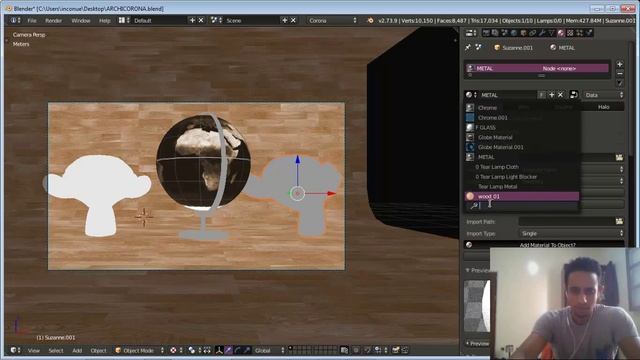Choose Chrome.001 from the material list
Image resolution: width=640 pixels, height=360 pixels.
522,118
